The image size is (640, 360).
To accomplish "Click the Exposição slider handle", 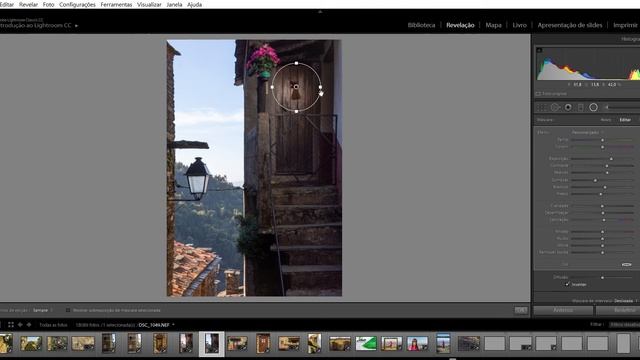I will coord(611,158).
